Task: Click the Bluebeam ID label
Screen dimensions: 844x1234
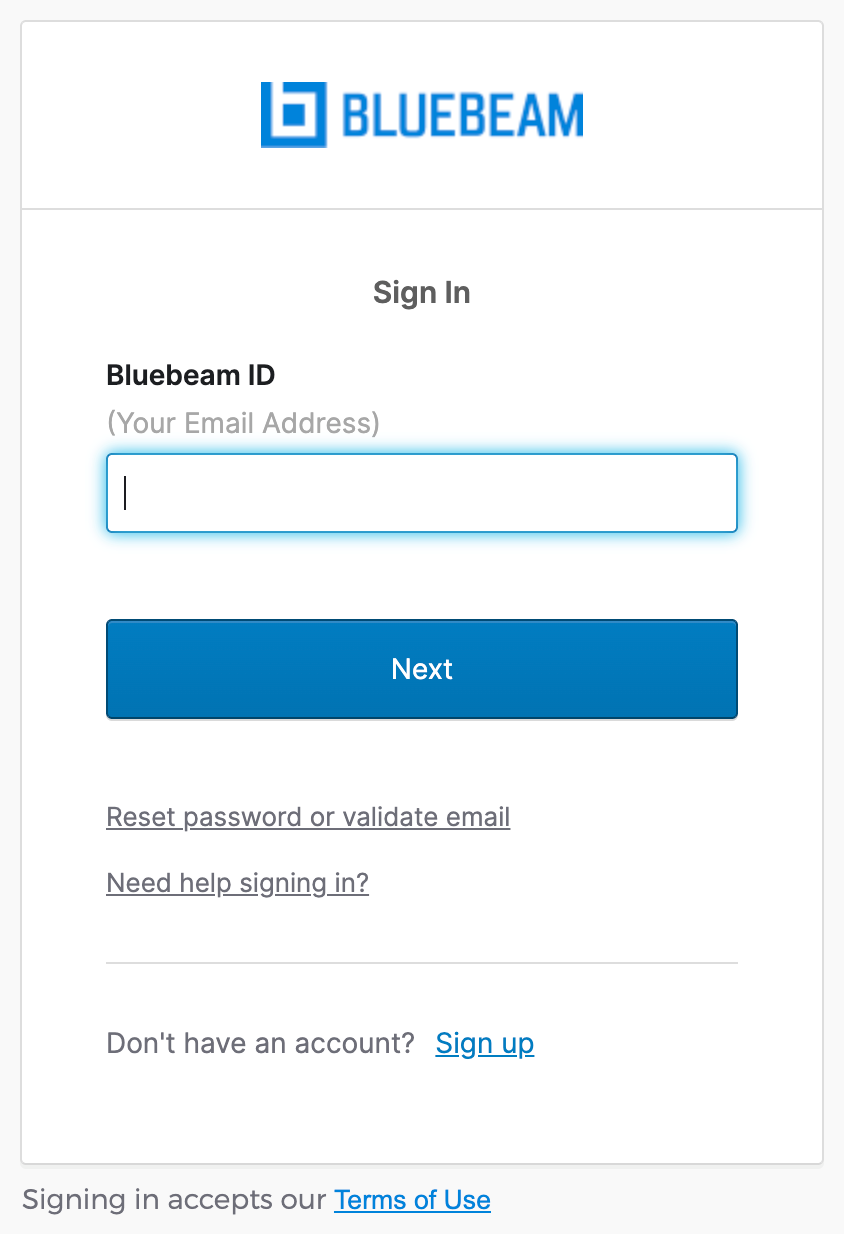Action: pos(189,374)
